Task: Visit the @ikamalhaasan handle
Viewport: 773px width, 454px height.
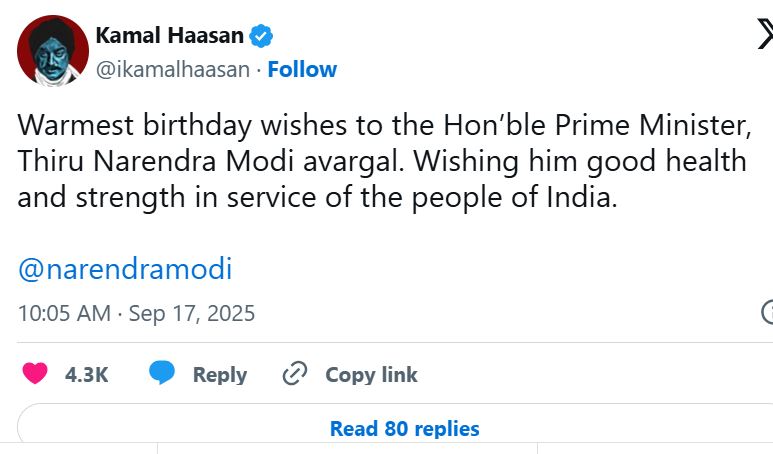Action: 172,70
